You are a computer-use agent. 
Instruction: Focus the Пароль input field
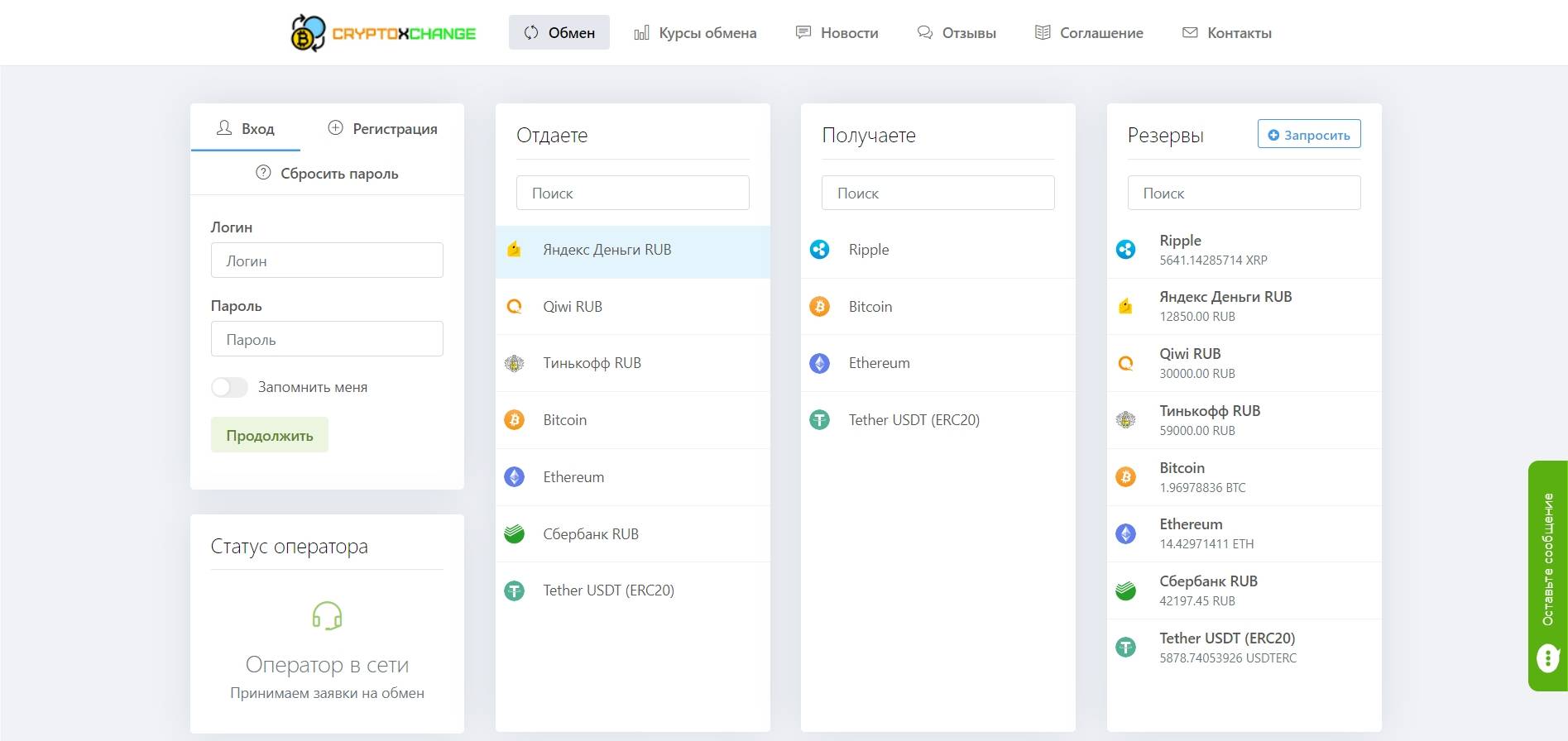[x=327, y=339]
